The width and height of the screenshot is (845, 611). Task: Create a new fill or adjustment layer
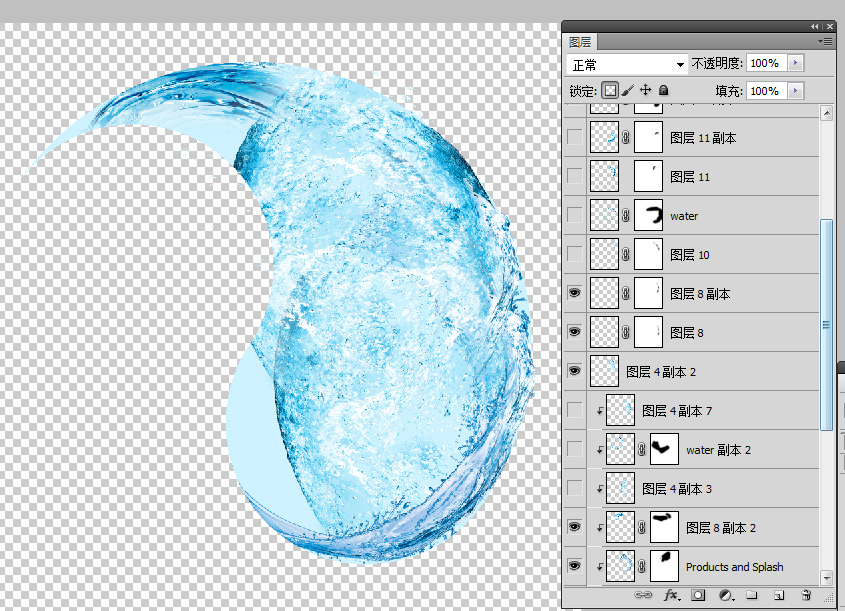coord(726,595)
